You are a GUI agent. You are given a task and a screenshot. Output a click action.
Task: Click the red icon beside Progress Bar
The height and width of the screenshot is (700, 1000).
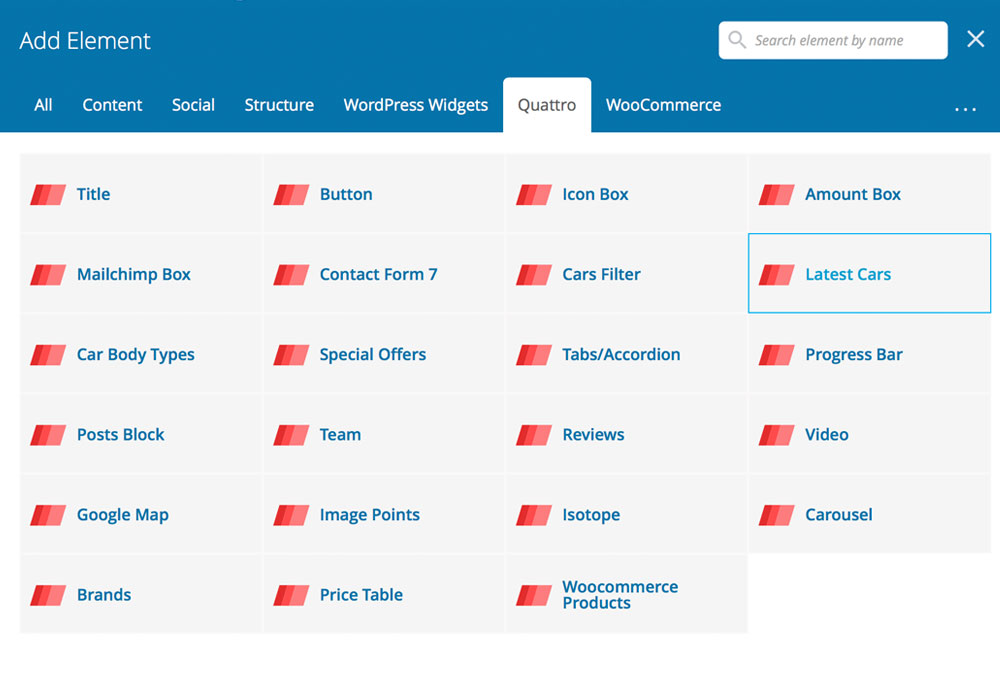click(x=776, y=354)
